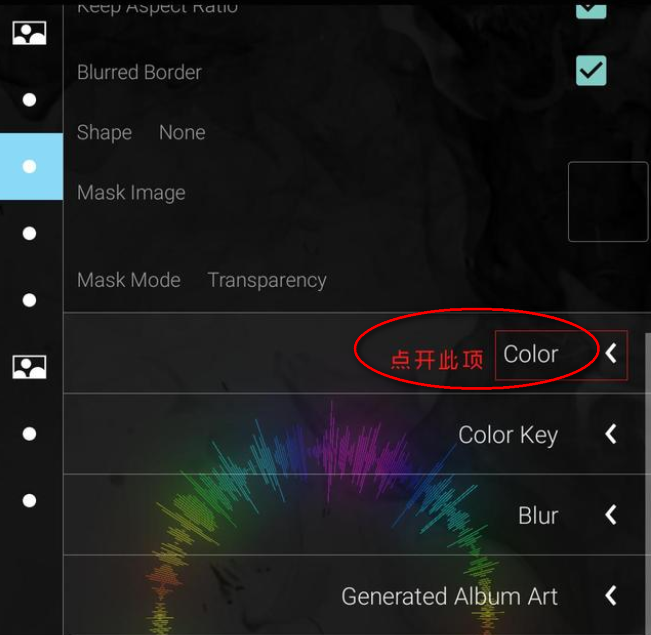Click the Blurred Border label text
The width and height of the screenshot is (651, 635).
click(139, 72)
